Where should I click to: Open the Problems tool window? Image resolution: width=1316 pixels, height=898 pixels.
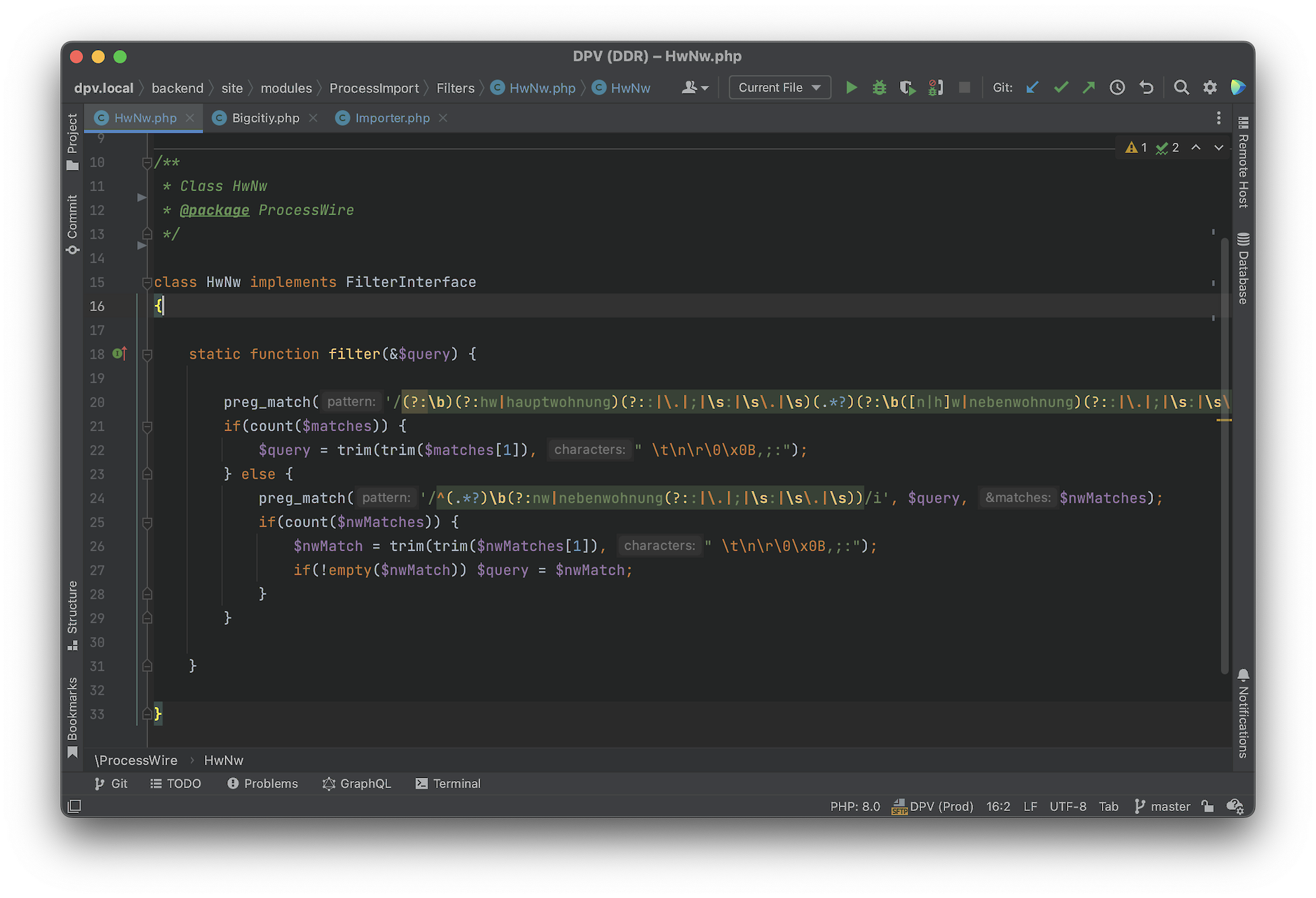coord(262,784)
